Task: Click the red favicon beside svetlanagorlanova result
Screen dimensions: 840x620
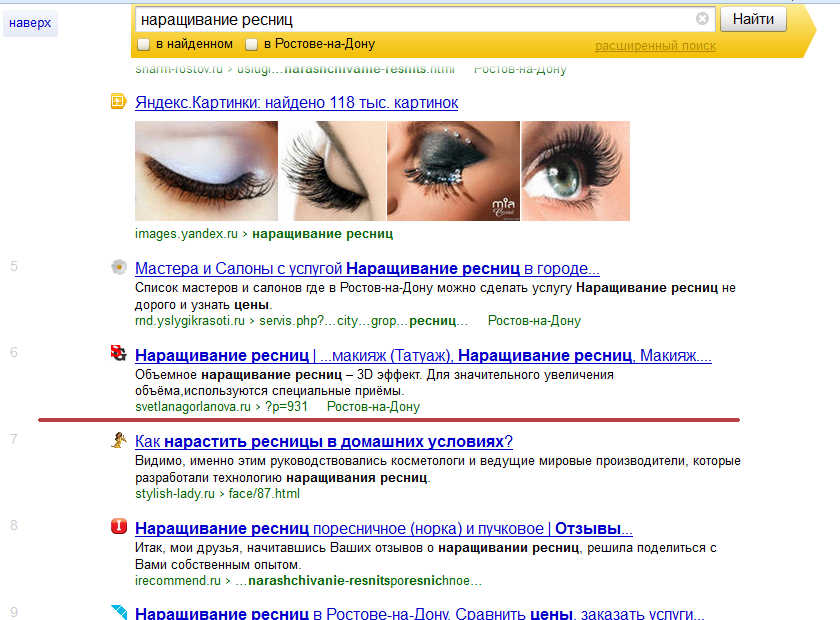Action: click(x=118, y=354)
